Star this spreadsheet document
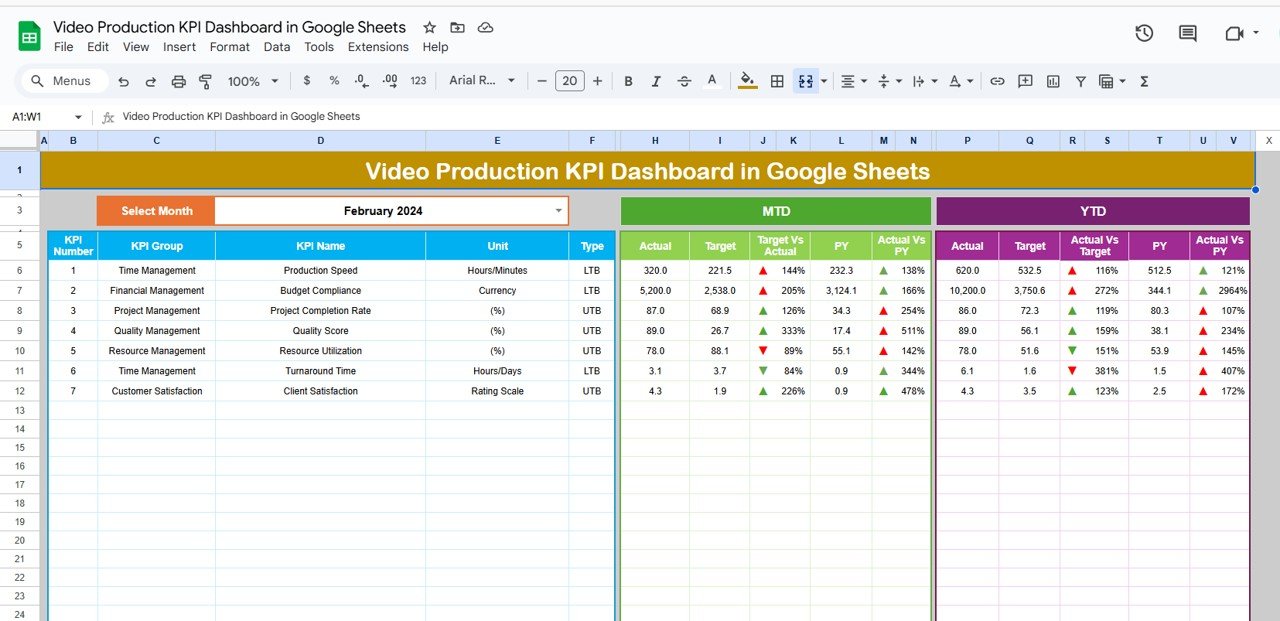 click(x=429, y=27)
